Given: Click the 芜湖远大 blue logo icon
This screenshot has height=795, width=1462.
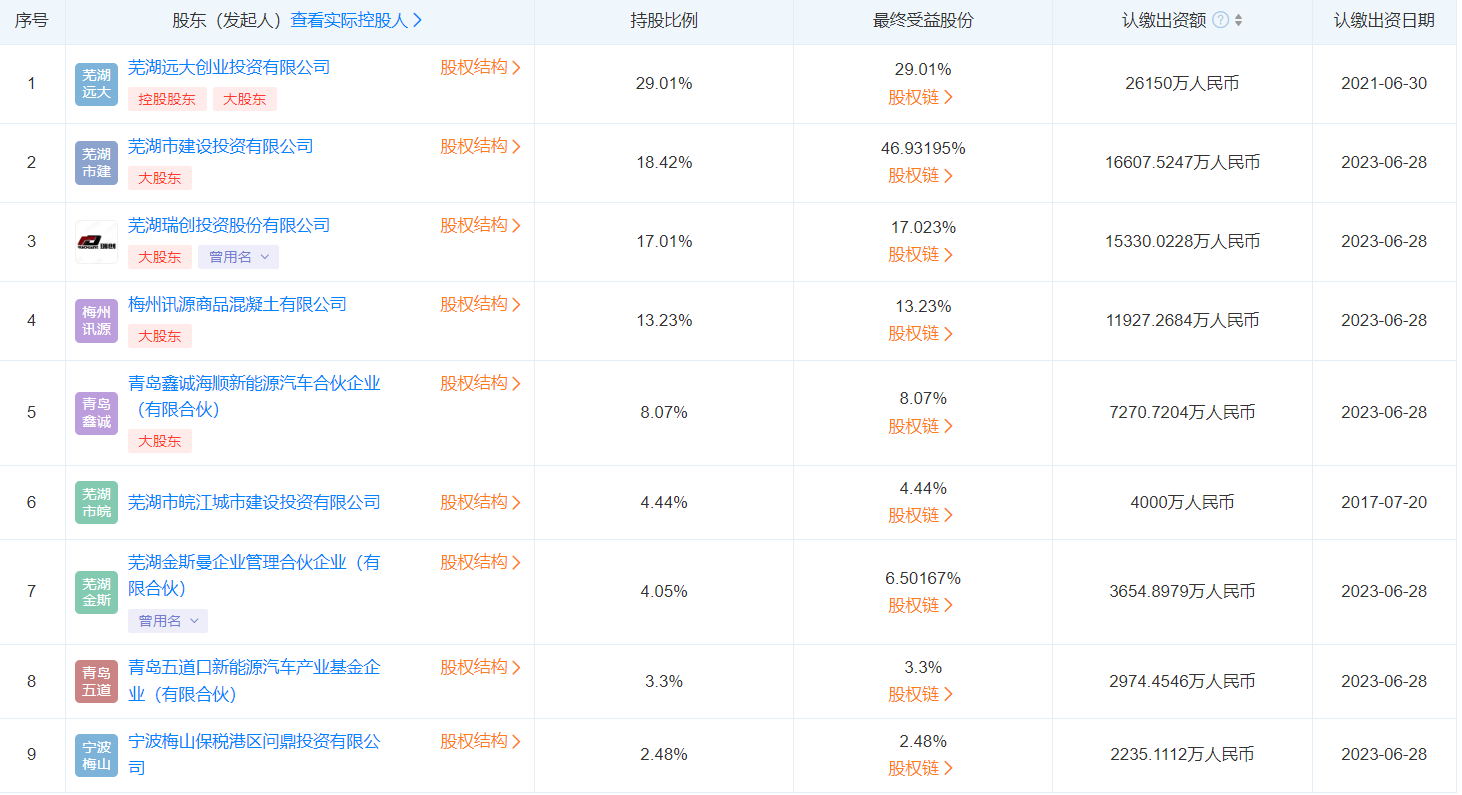Looking at the screenshot, I should click(96, 84).
